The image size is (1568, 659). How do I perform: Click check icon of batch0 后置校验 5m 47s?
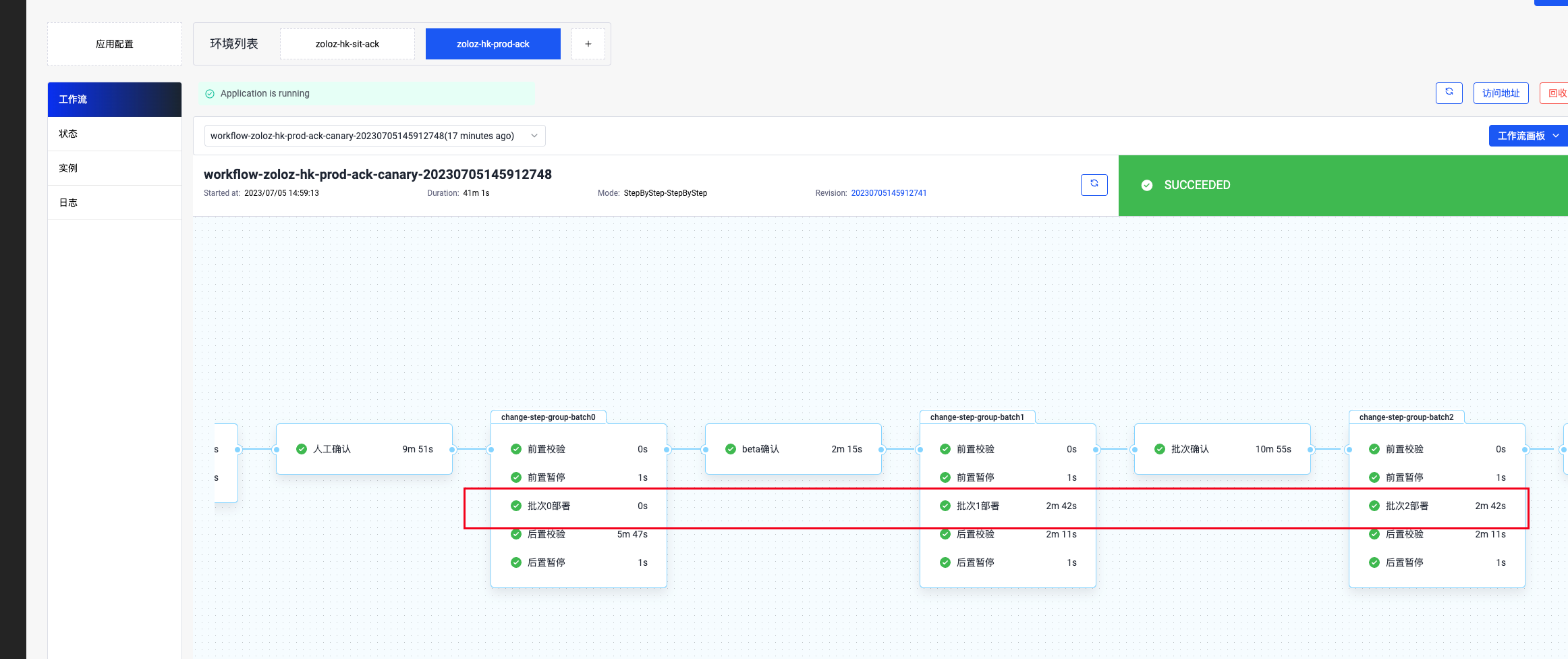pos(516,534)
